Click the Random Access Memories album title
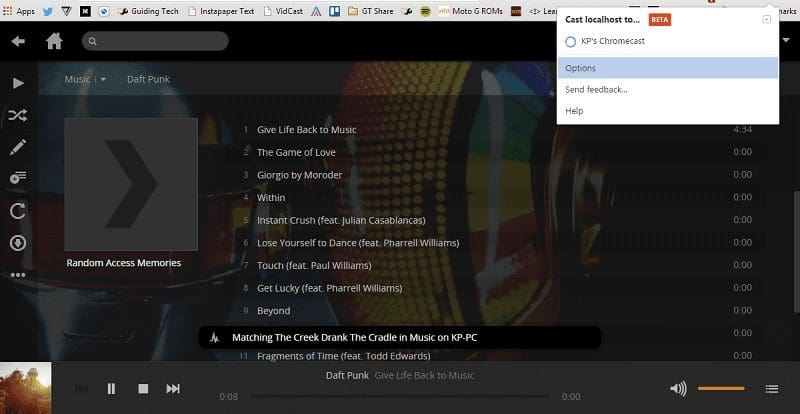The width and height of the screenshot is (800, 414). pos(123,263)
